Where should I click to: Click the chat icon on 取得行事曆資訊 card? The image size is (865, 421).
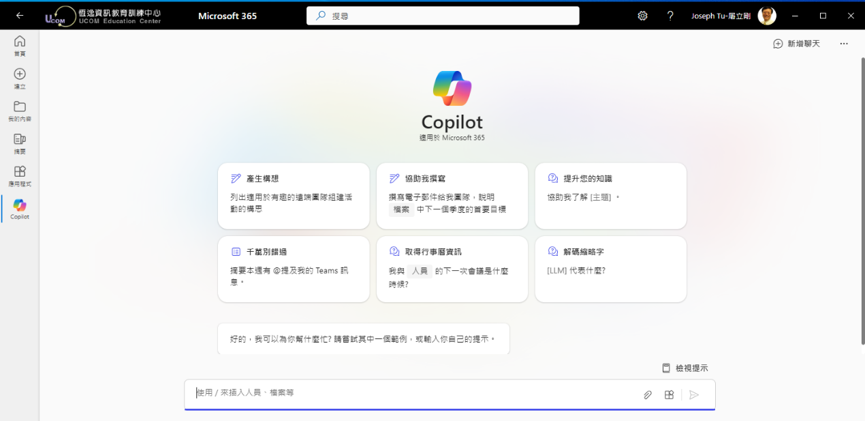[394, 252]
